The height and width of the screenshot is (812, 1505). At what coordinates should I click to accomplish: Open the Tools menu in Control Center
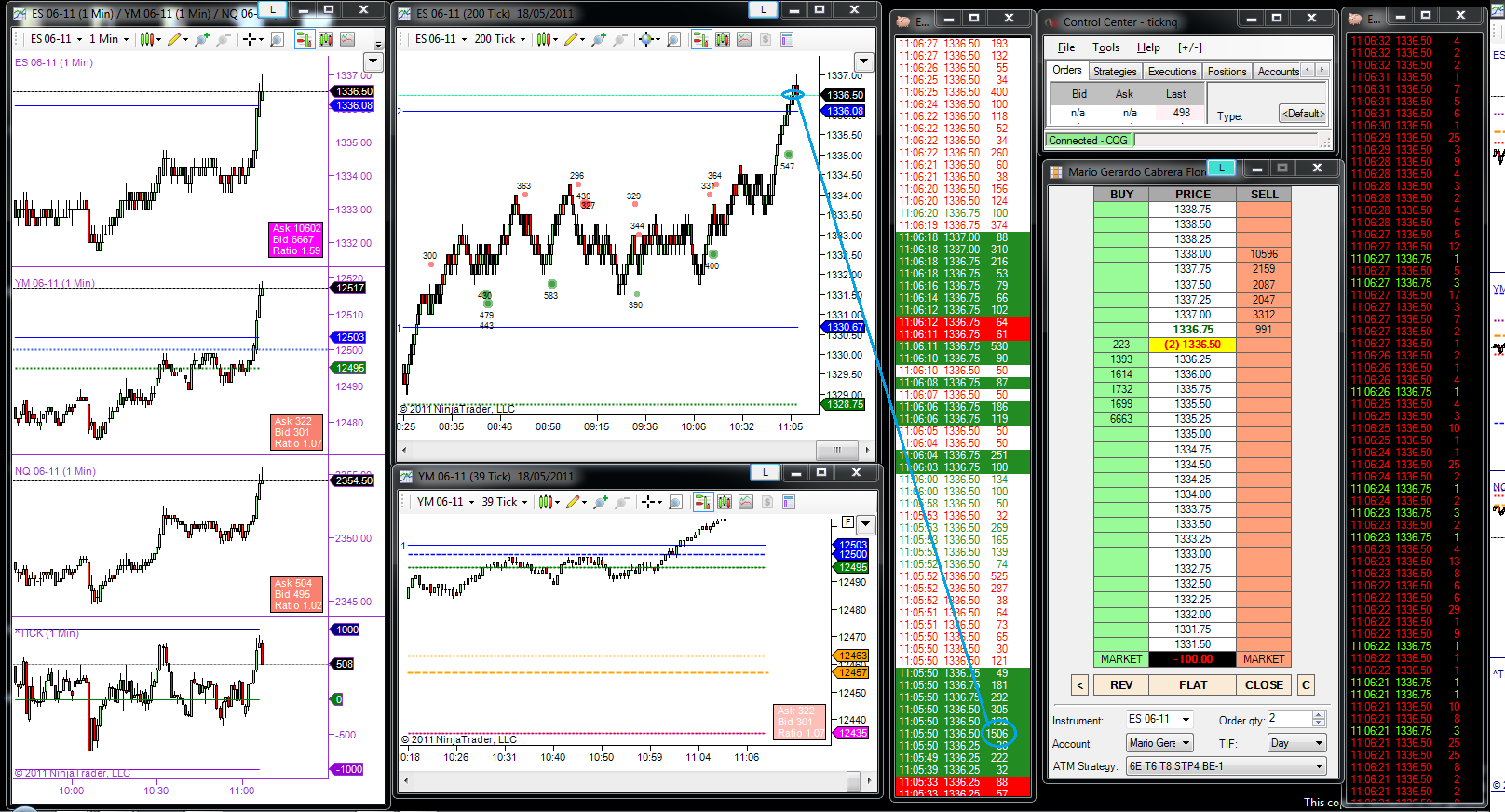pos(1106,47)
